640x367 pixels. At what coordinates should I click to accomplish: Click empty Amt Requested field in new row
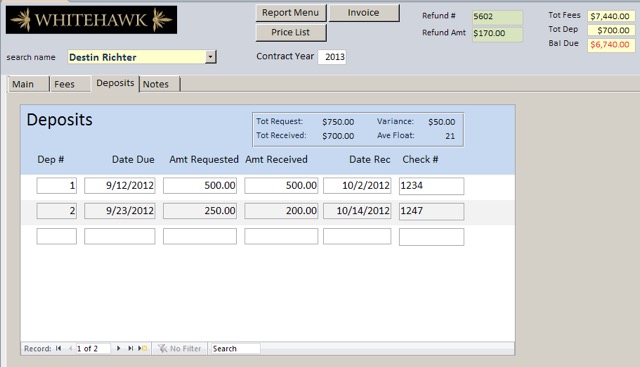200,236
